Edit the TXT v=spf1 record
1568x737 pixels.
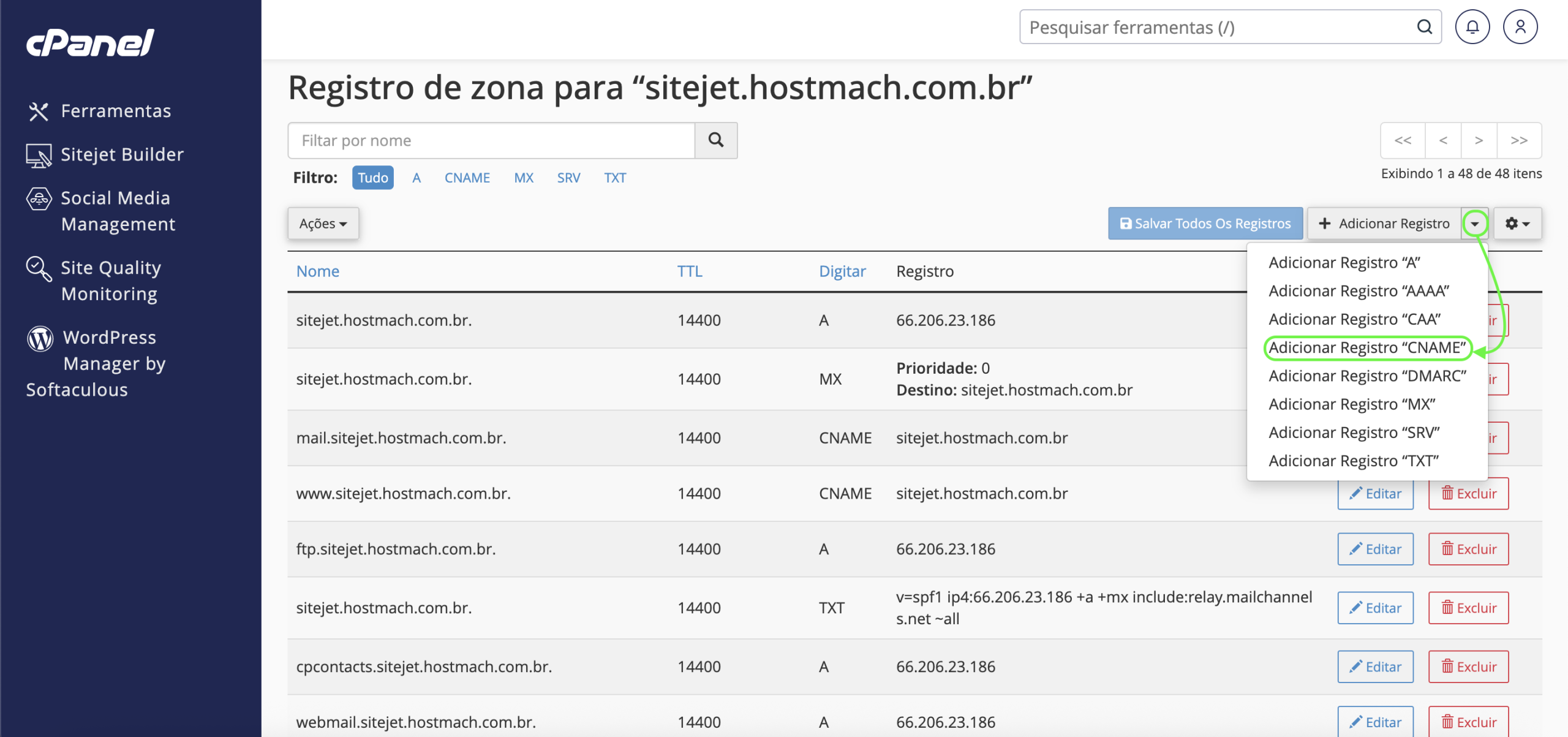point(1376,608)
